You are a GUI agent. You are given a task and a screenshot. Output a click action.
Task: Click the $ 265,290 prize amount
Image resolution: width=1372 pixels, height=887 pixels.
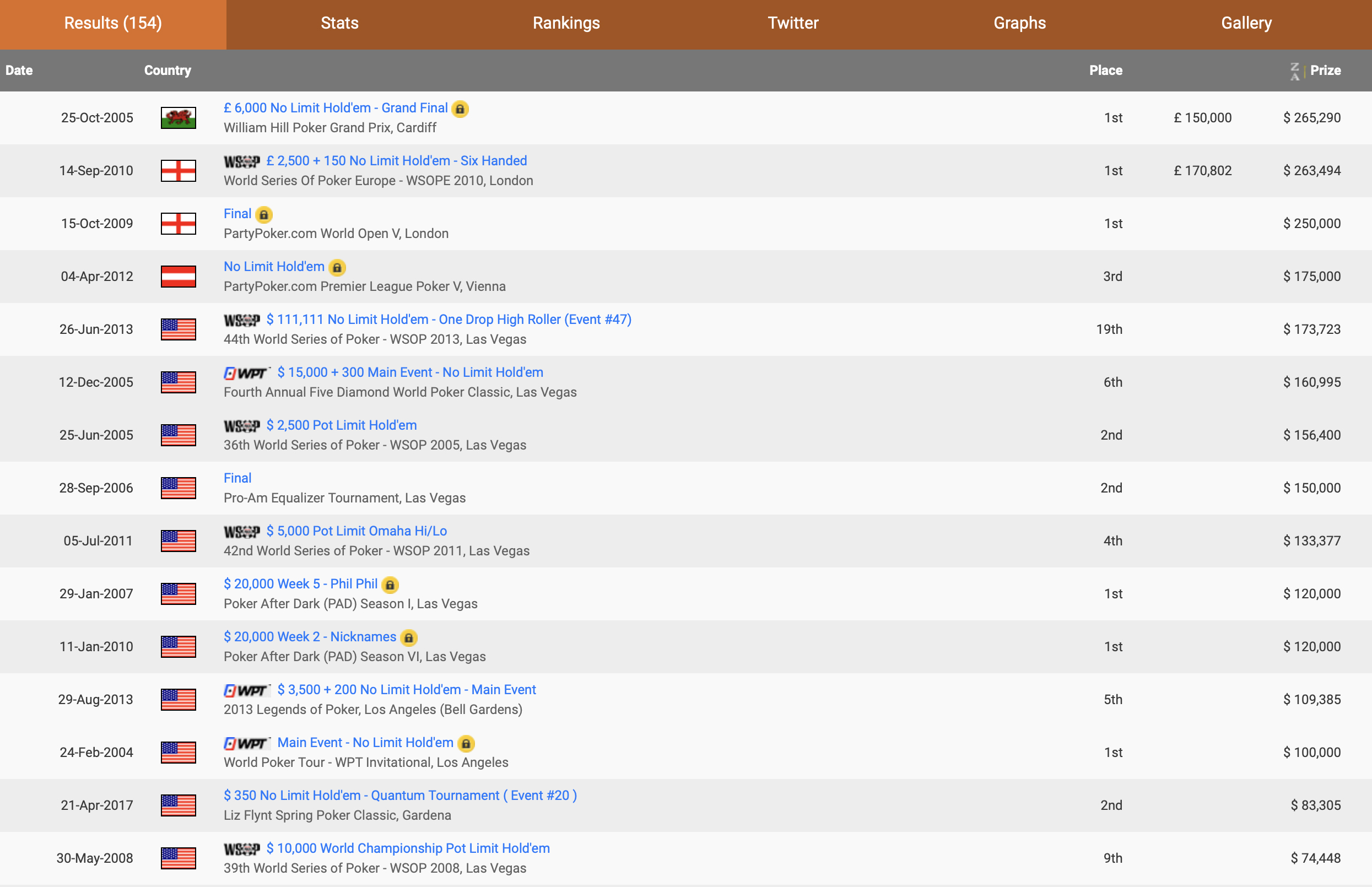coord(1311,118)
